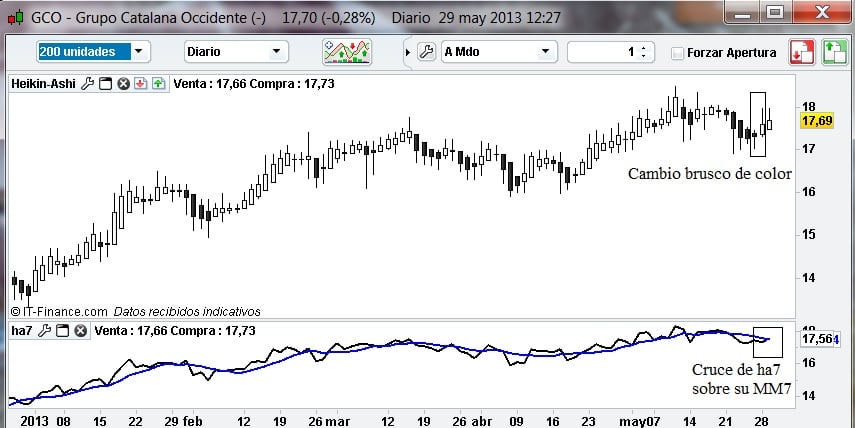Click the red sell order icon
855x428 pixels.
coord(801,52)
